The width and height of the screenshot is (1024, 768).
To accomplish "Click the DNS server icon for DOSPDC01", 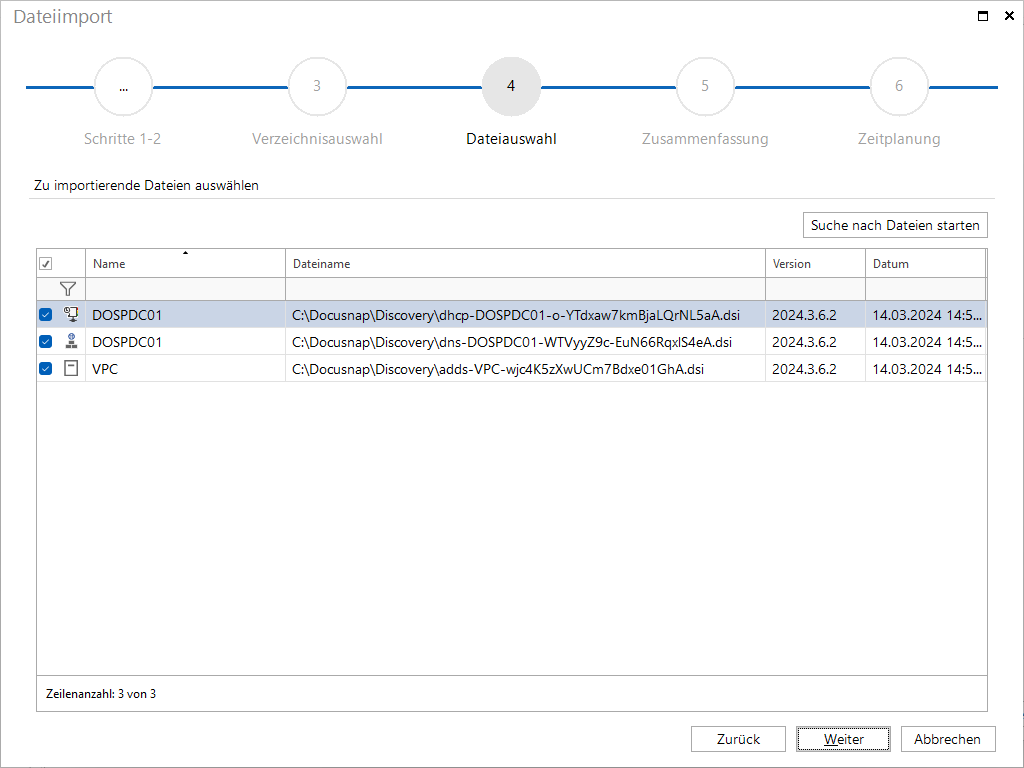I will pos(71,341).
